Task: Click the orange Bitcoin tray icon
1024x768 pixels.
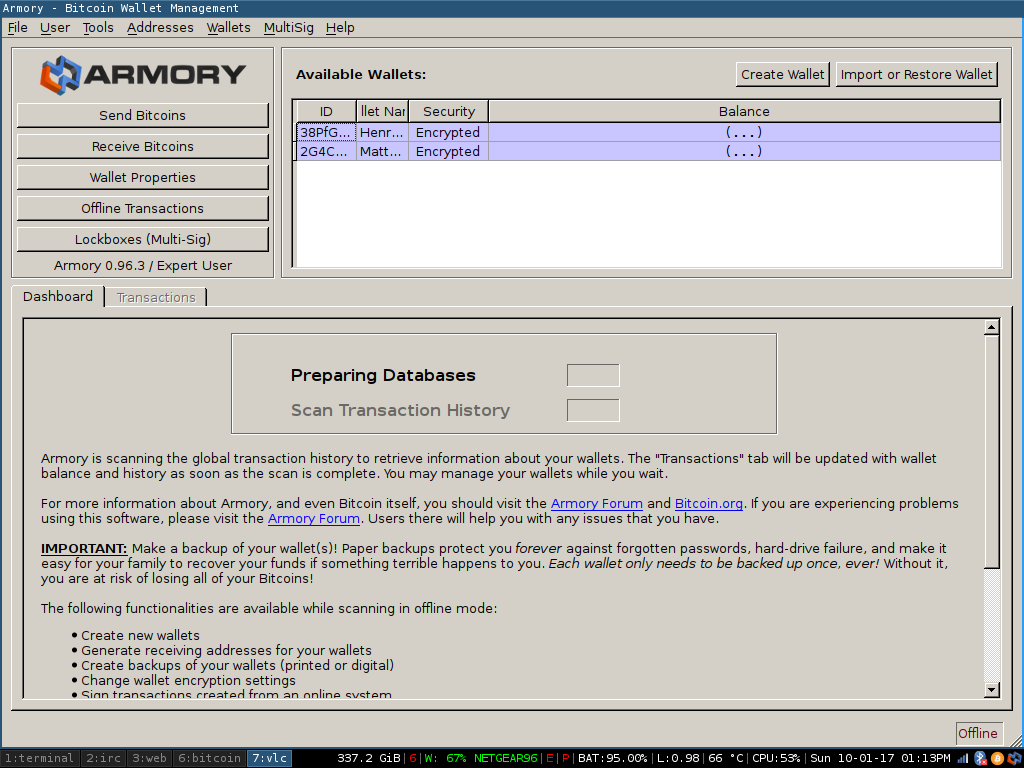Action: click(x=997, y=758)
